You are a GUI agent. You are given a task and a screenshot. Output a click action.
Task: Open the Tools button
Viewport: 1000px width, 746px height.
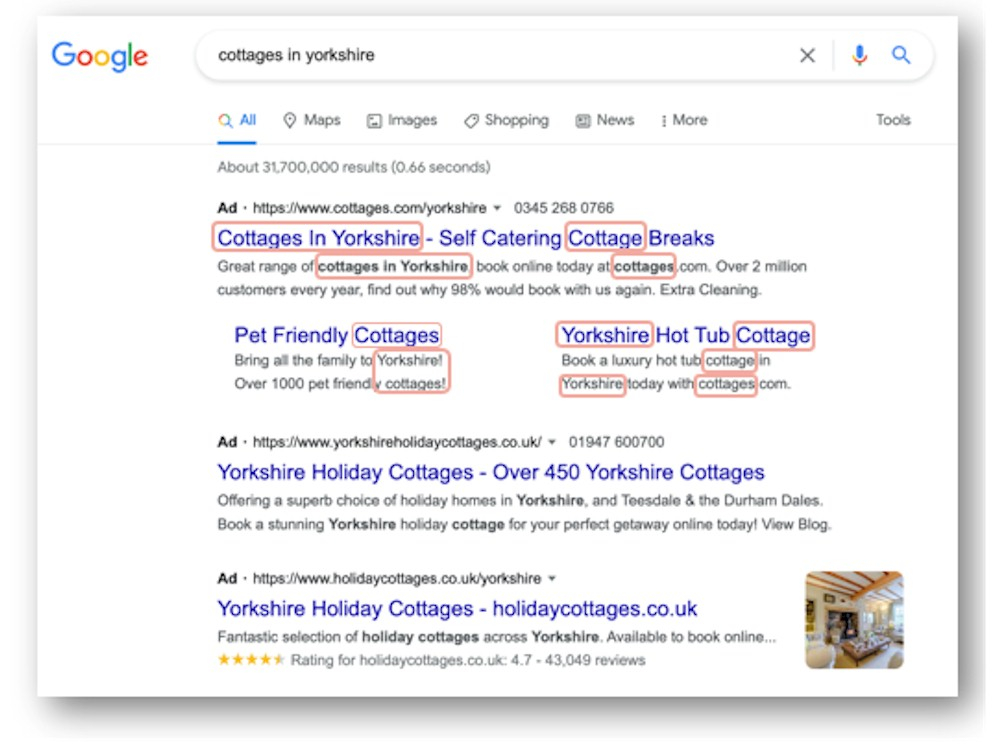893,120
